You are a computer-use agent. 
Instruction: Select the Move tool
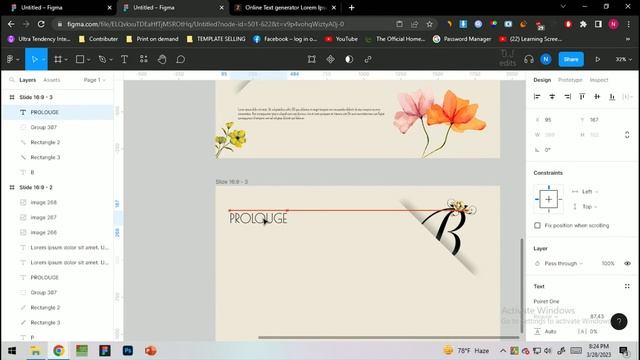(x=34, y=60)
